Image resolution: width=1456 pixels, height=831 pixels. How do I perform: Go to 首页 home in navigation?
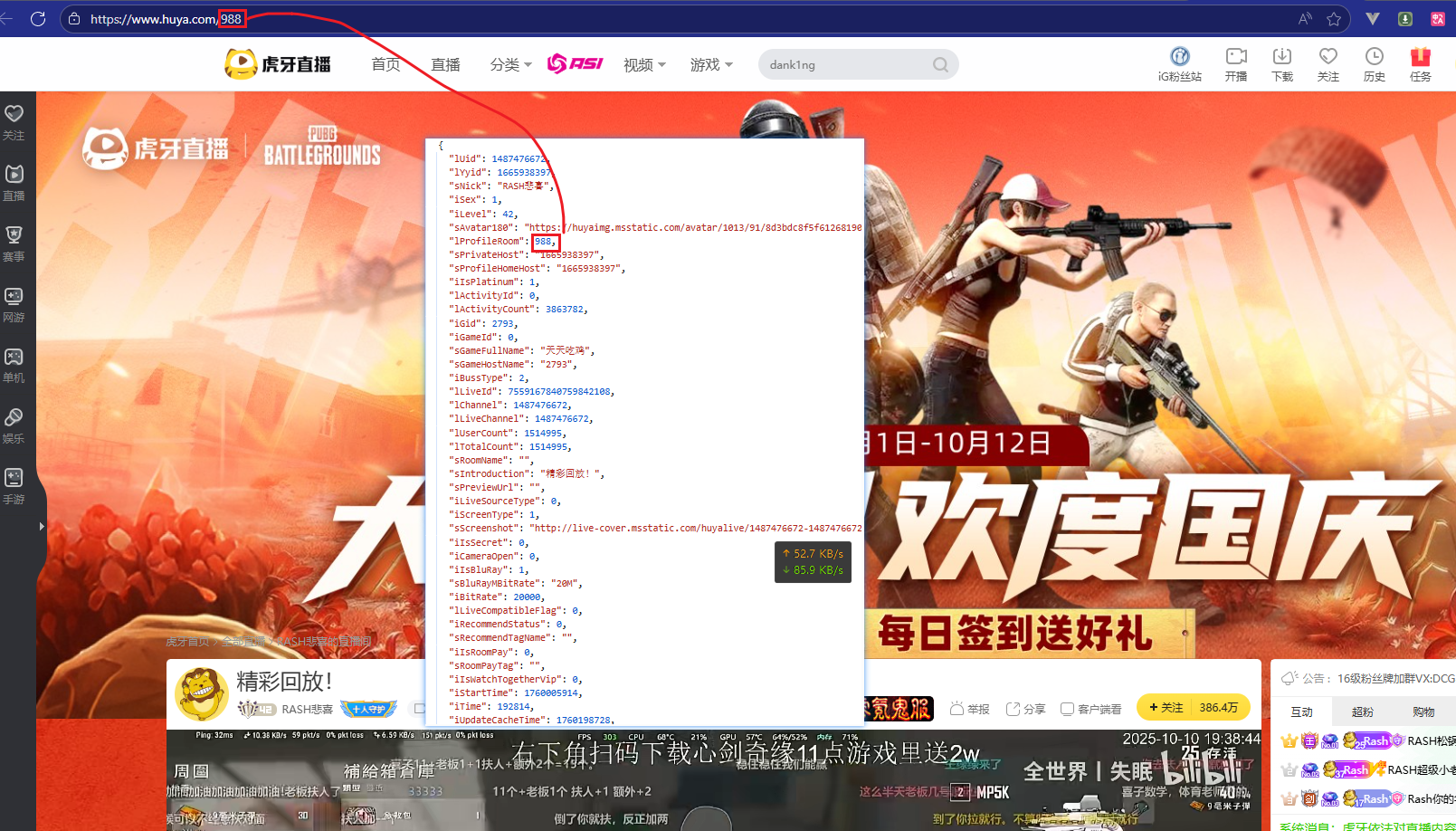[386, 64]
